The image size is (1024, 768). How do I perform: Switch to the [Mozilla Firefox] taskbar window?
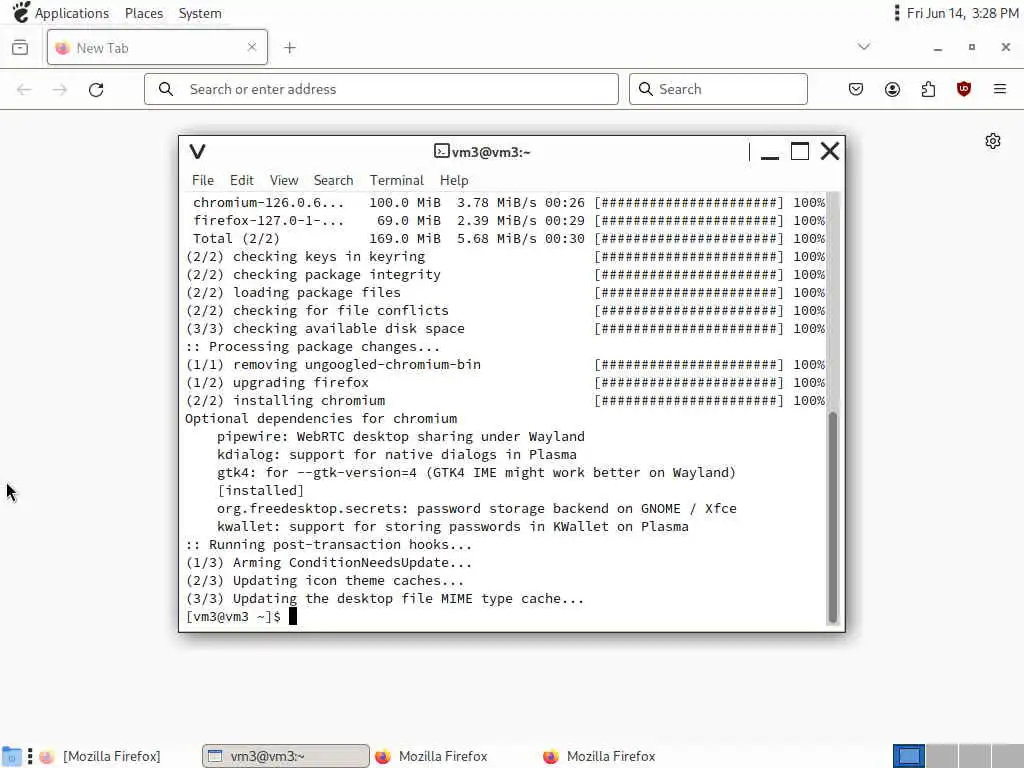pyautogui.click(x=101, y=756)
